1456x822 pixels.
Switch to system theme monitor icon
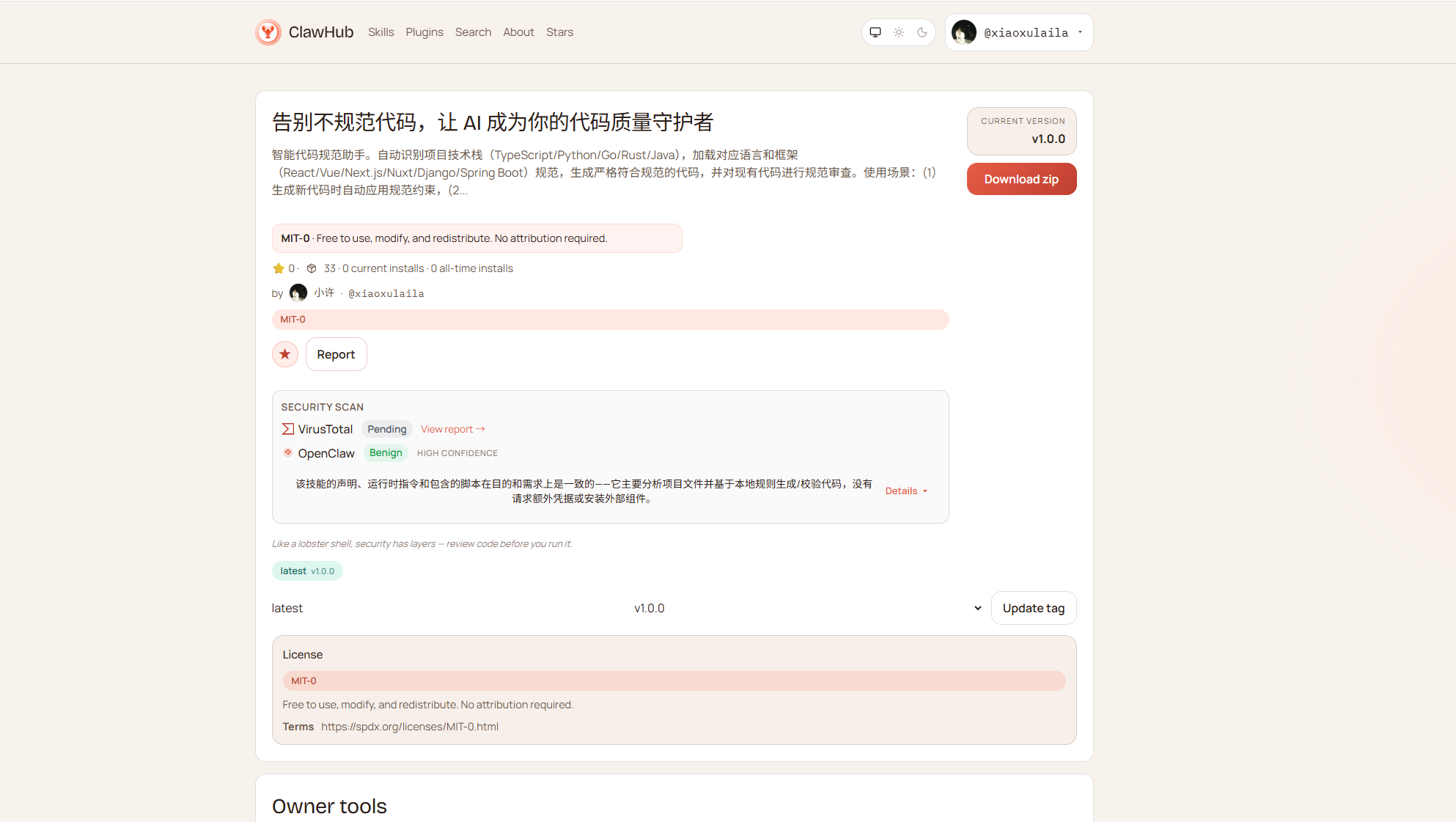coord(875,32)
